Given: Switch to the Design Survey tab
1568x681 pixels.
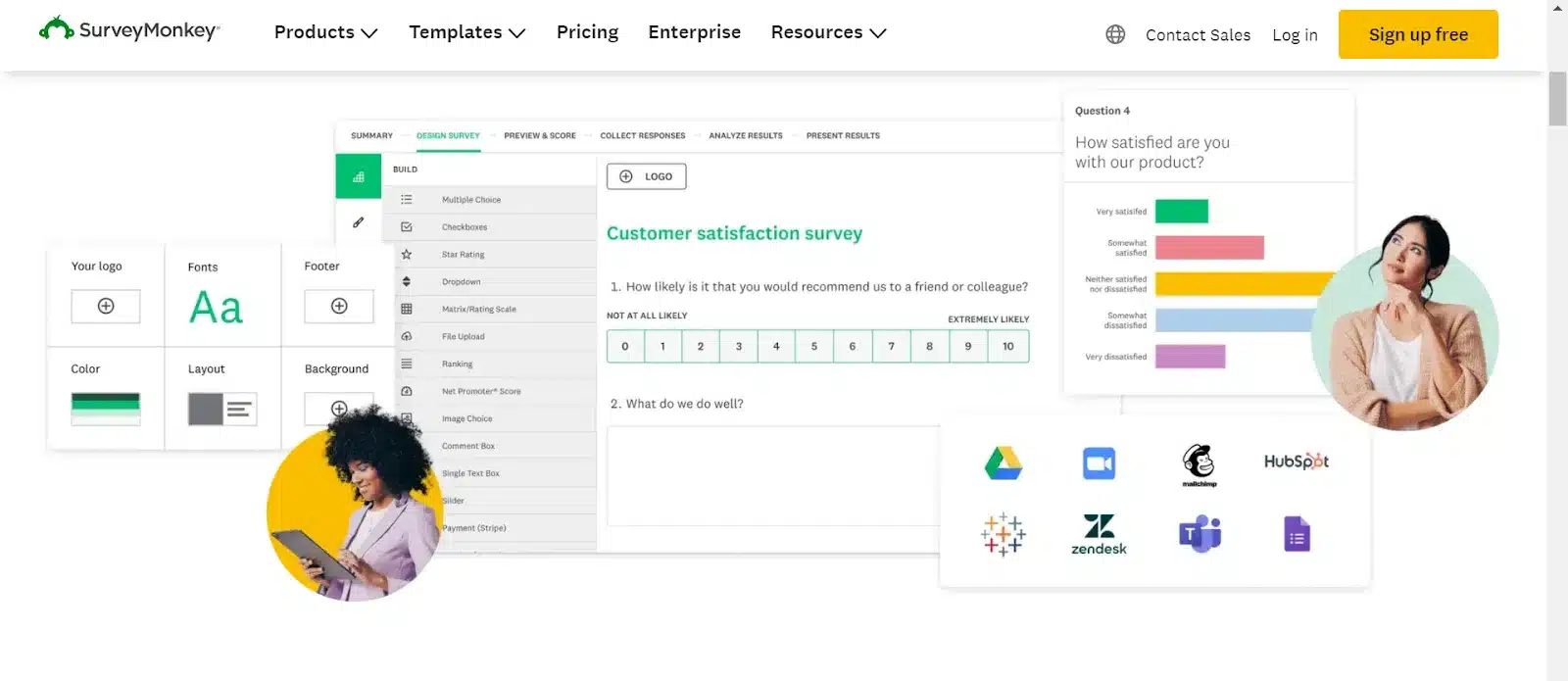Looking at the screenshot, I should tap(448, 135).
